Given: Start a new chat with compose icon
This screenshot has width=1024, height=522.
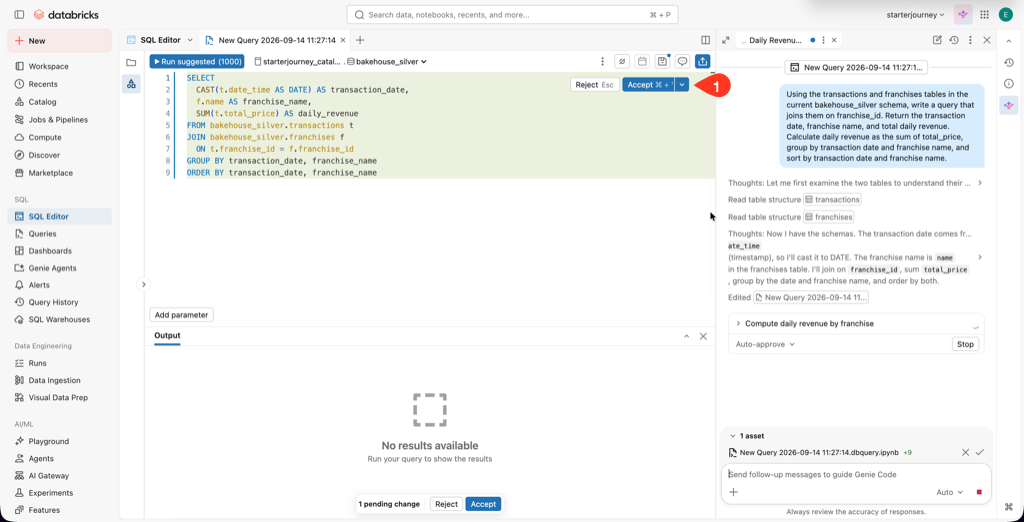Looking at the screenshot, I should coord(937,41).
